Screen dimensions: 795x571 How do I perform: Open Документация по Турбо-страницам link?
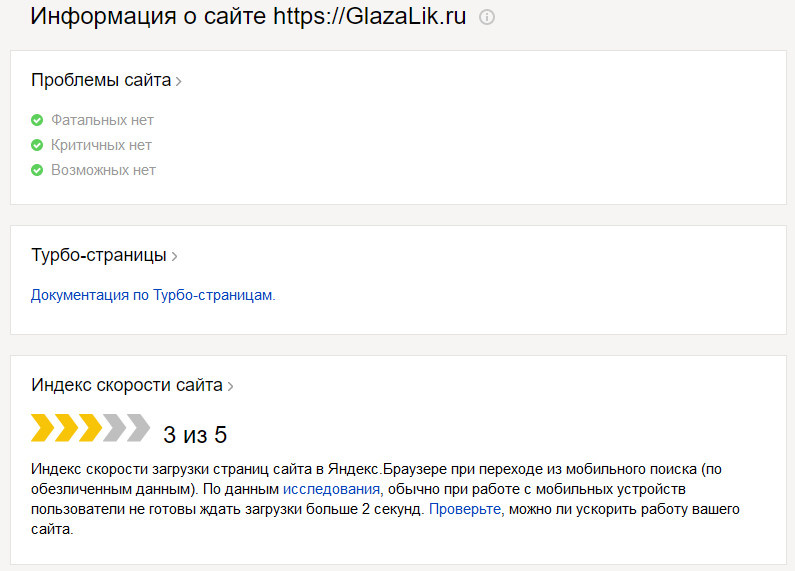pos(153,295)
